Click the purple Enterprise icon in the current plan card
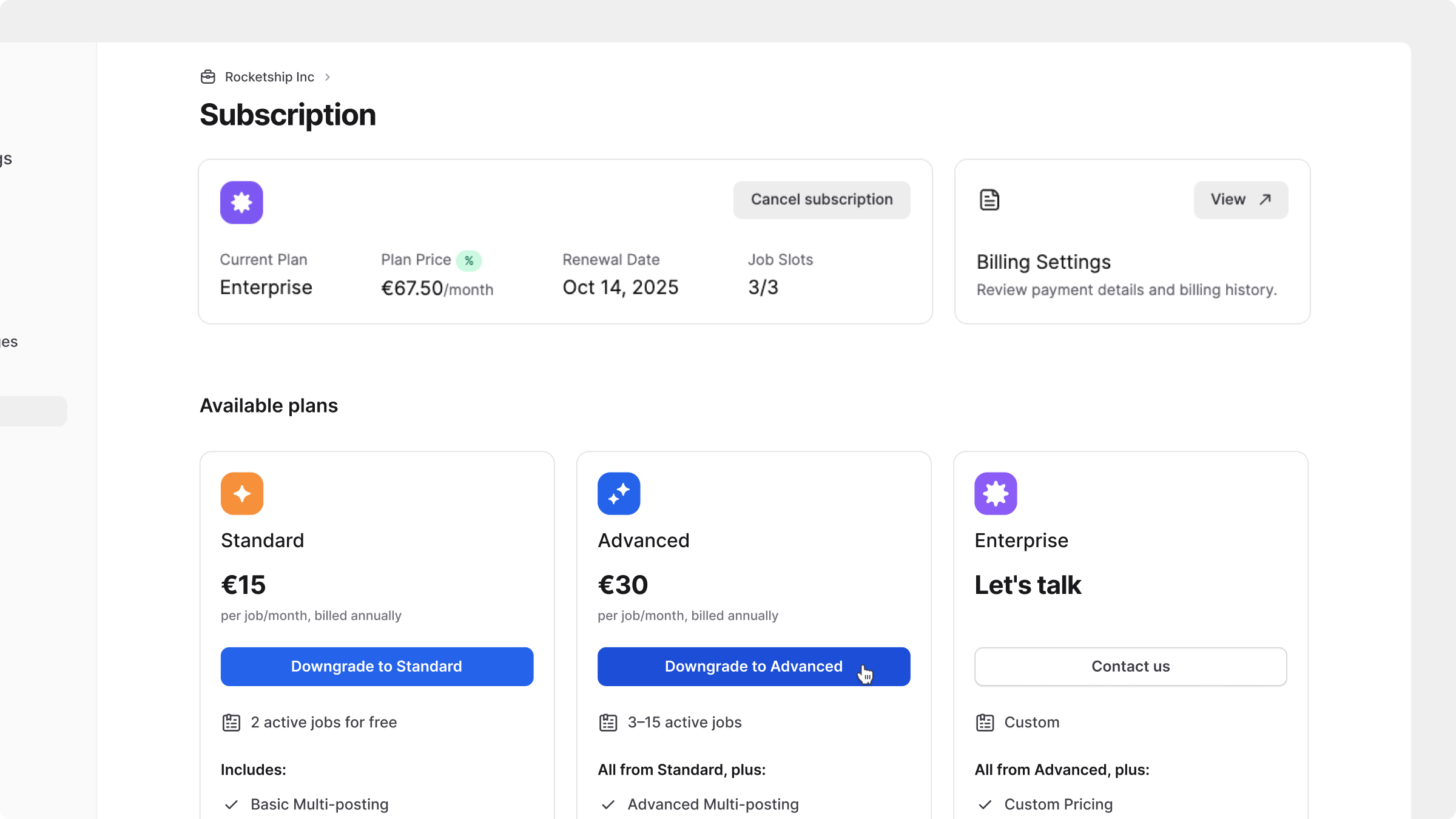Image resolution: width=1456 pixels, height=819 pixels. (241, 203)
